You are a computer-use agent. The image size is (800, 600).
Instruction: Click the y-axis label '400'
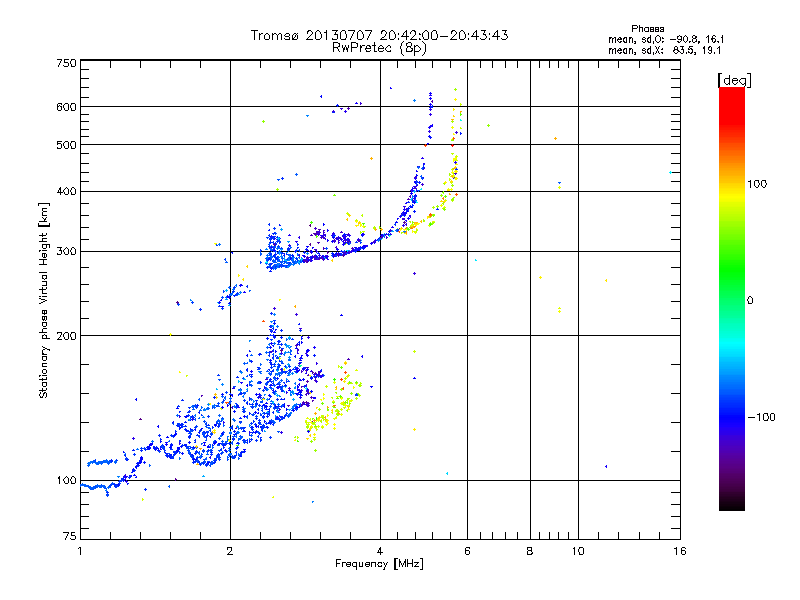(66, 192)
